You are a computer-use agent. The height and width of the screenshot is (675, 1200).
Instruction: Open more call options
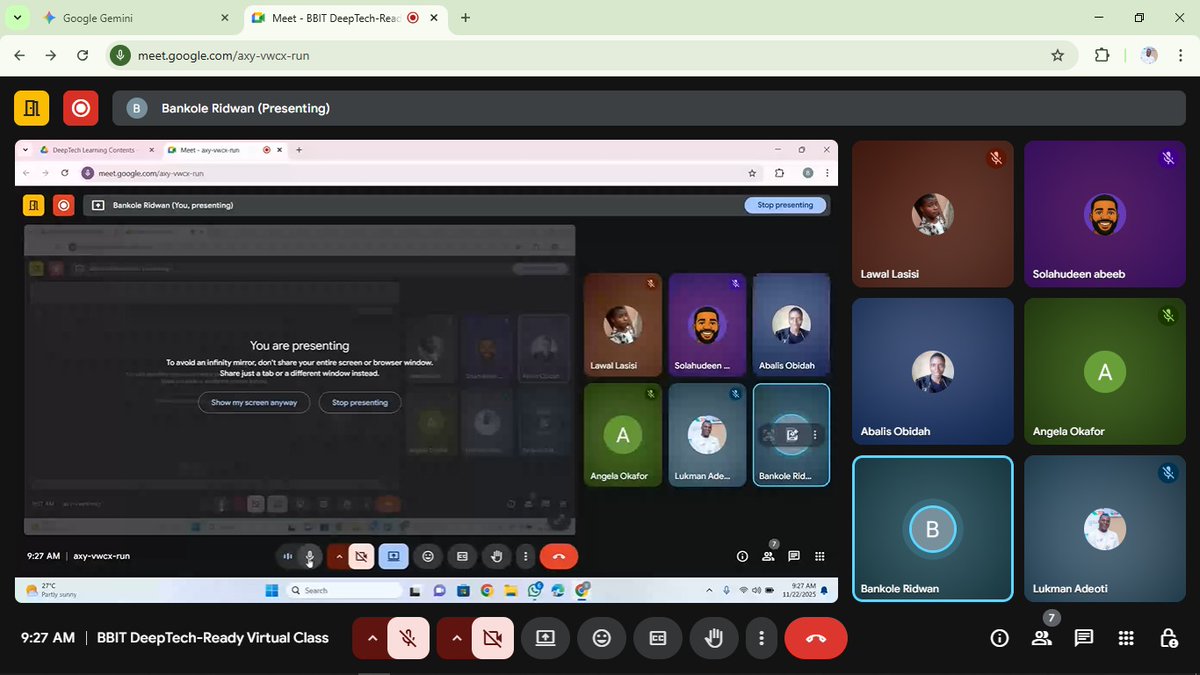[x=761, y=637]
